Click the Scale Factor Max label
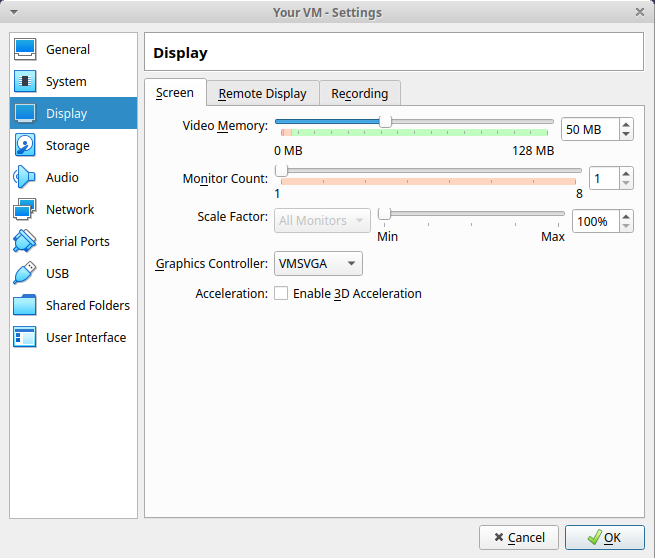The image size is (655, 558). 553,237
